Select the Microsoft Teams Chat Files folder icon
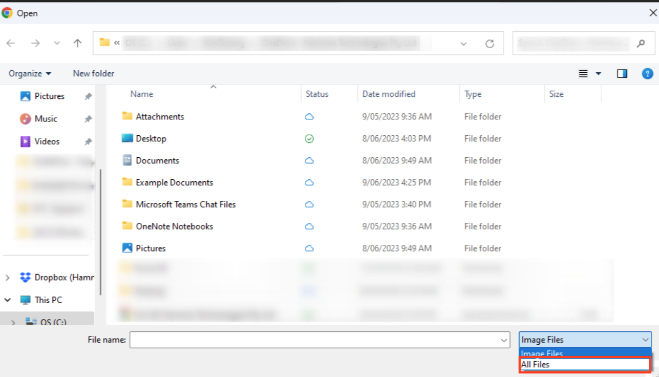Viewport: 659px width, 377px height. pyautogui.click(x=127, y=203)
